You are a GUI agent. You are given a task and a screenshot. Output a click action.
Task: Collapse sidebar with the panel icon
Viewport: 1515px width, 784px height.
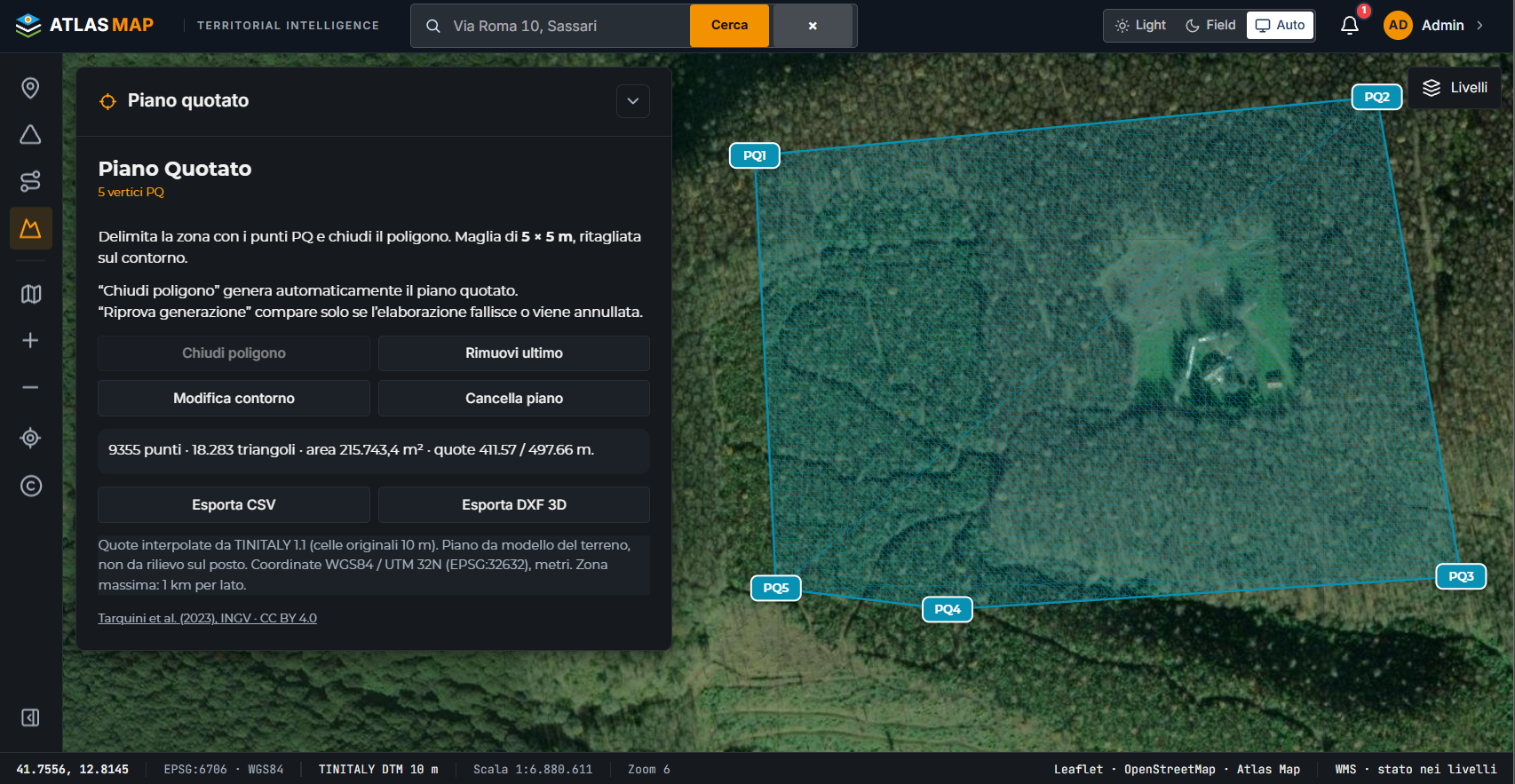click(x=30, y=717)
